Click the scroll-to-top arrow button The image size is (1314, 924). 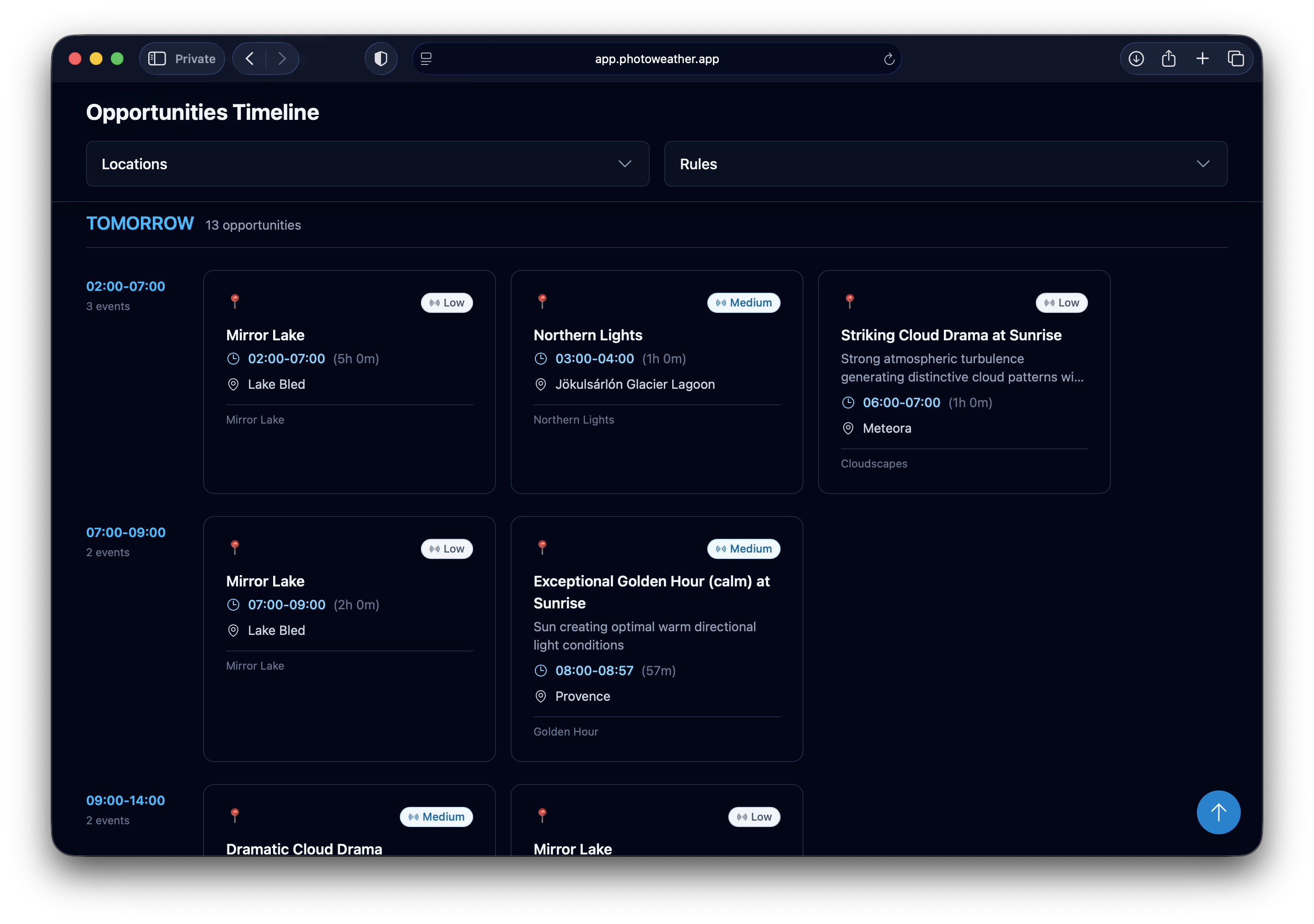(x=1218, y=812)
